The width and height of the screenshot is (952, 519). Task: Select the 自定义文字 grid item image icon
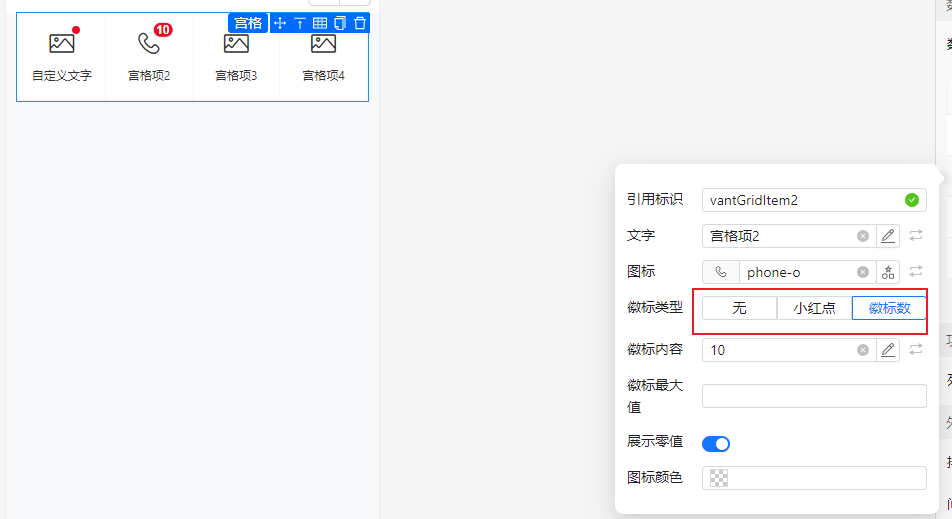[62, 43]
